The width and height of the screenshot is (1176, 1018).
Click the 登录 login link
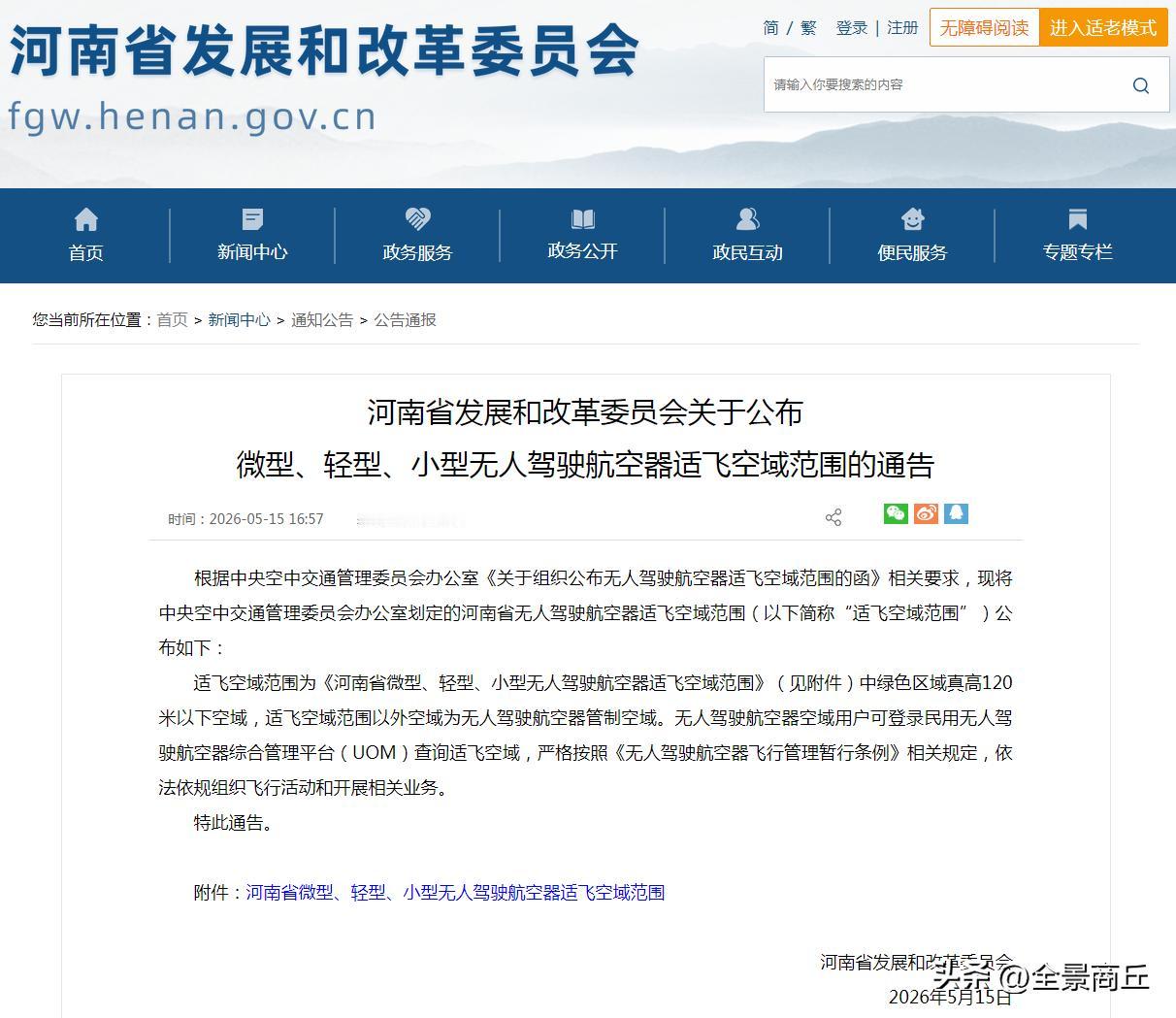coord(852,28)
